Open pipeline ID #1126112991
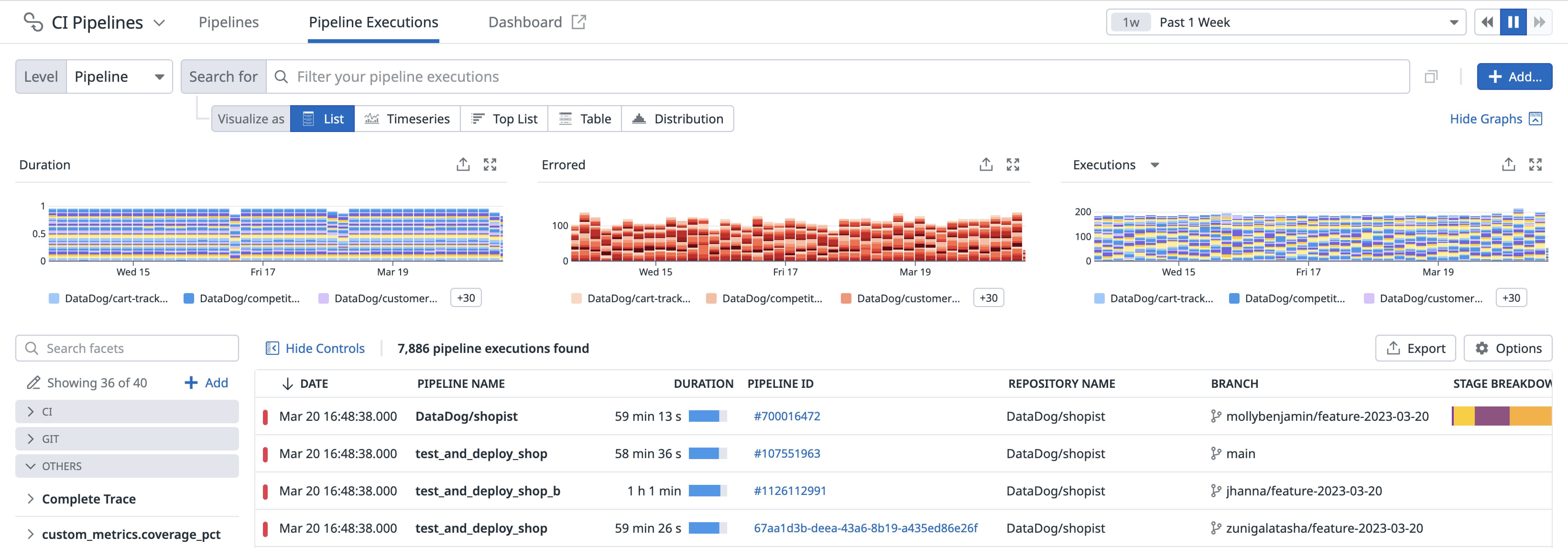Screen dimensions: 1568x548 789,491
